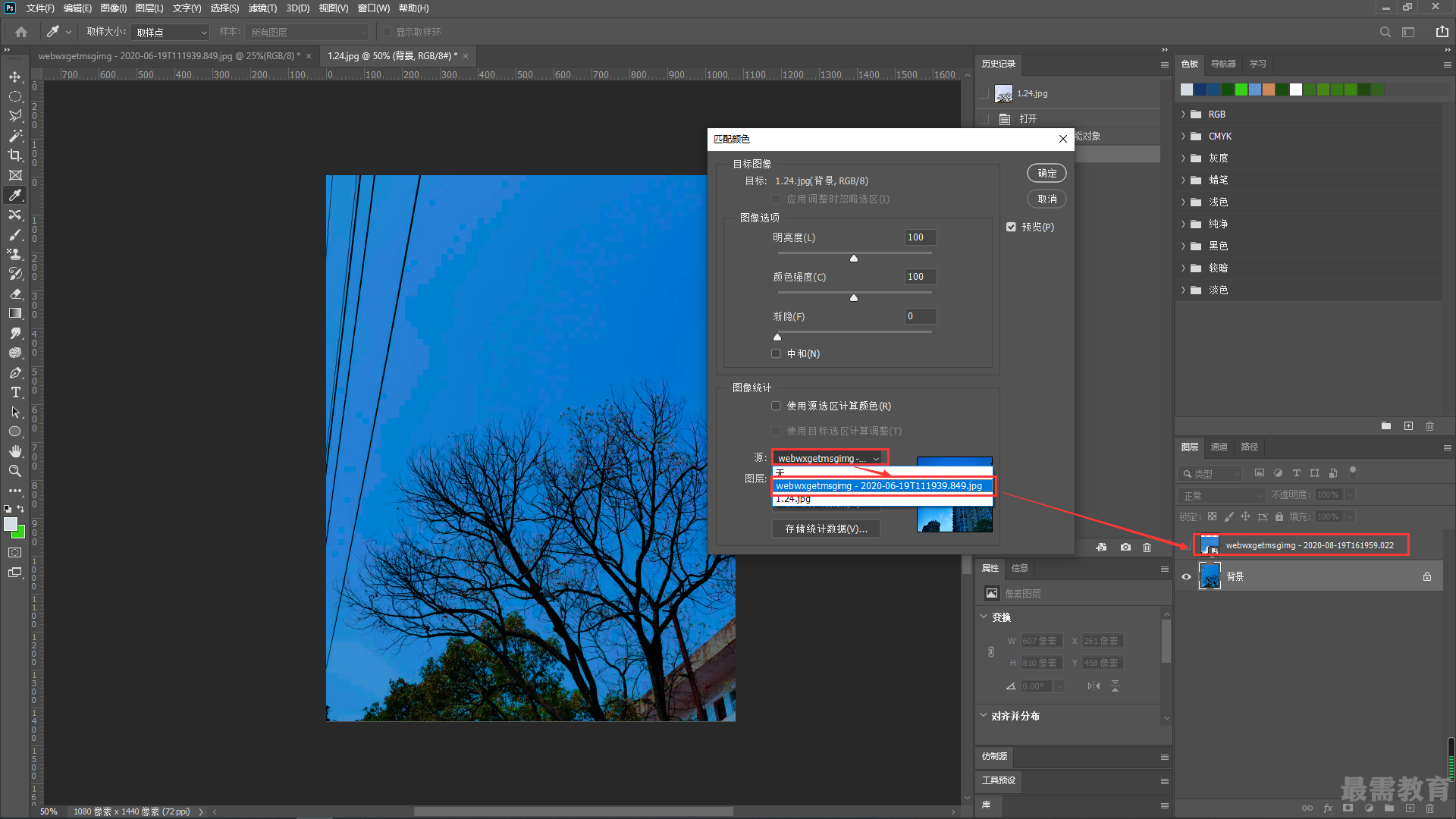Select the Move tool

tap(15, 77)
